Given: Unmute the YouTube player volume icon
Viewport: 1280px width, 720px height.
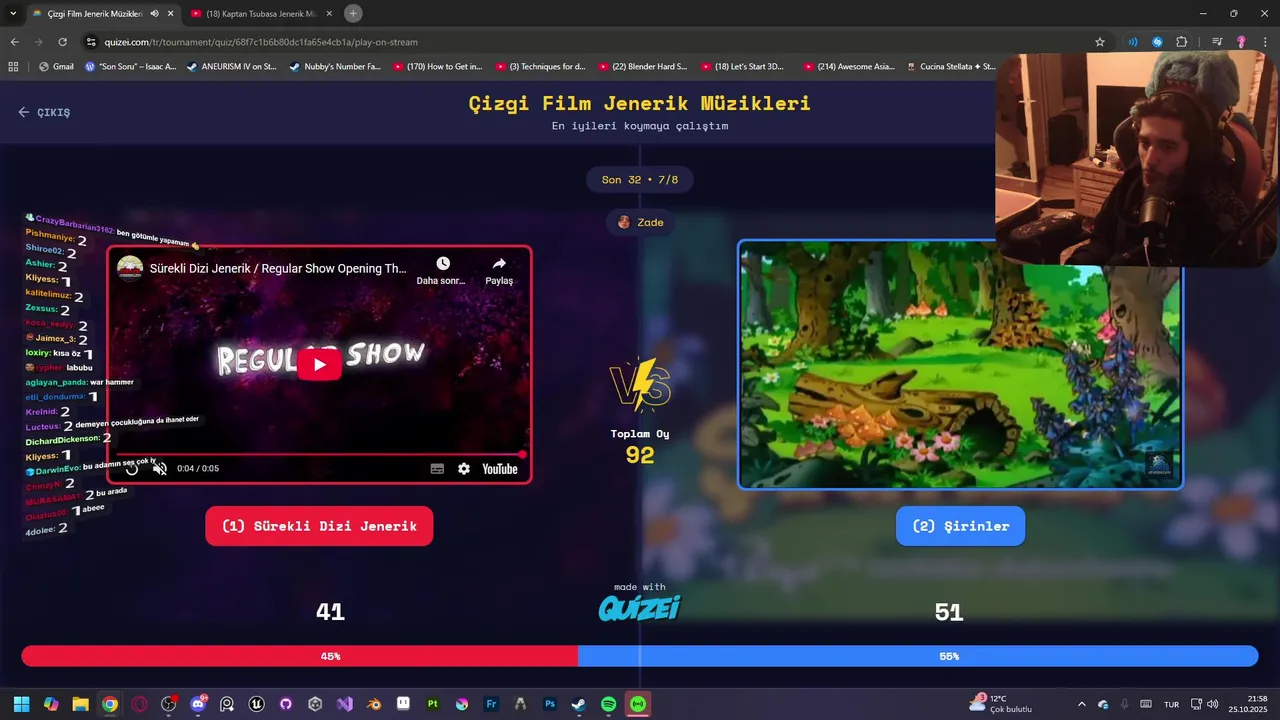Looking at the screenshot, I should click(x=160, y=468).
